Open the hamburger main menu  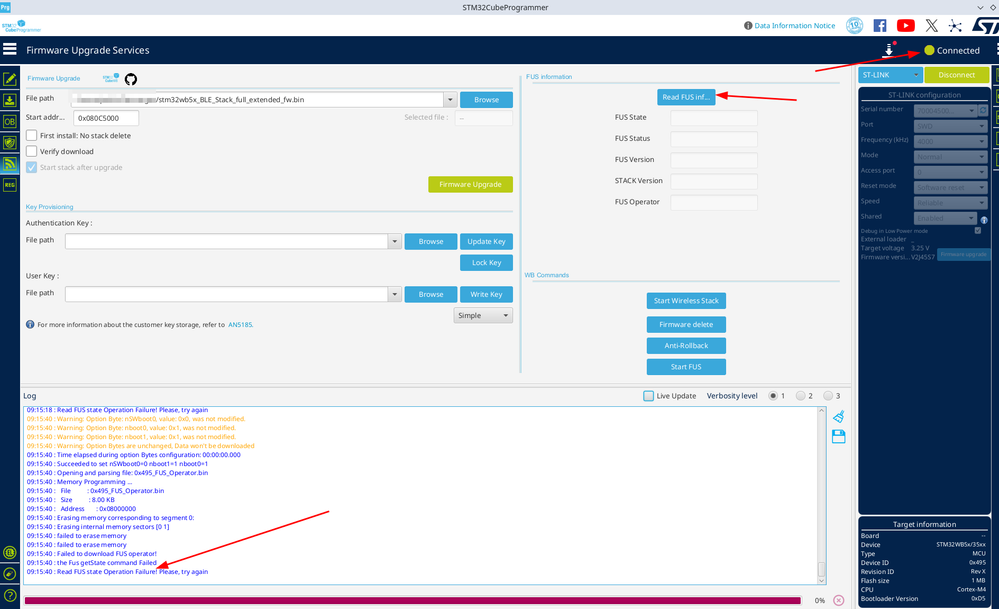(x=10, y=49)
